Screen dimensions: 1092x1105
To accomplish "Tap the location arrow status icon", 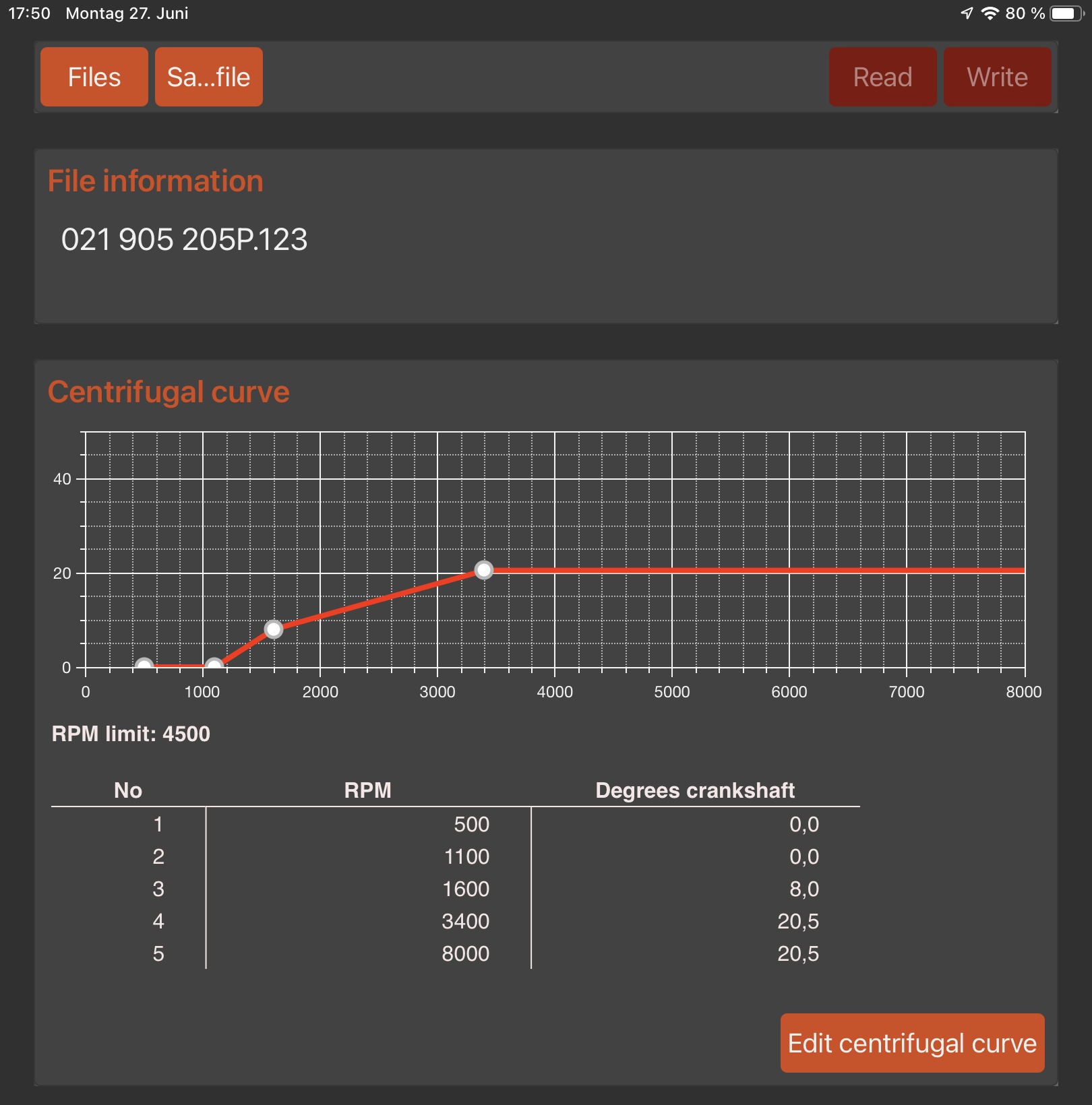I will click(x=967, y=13).
